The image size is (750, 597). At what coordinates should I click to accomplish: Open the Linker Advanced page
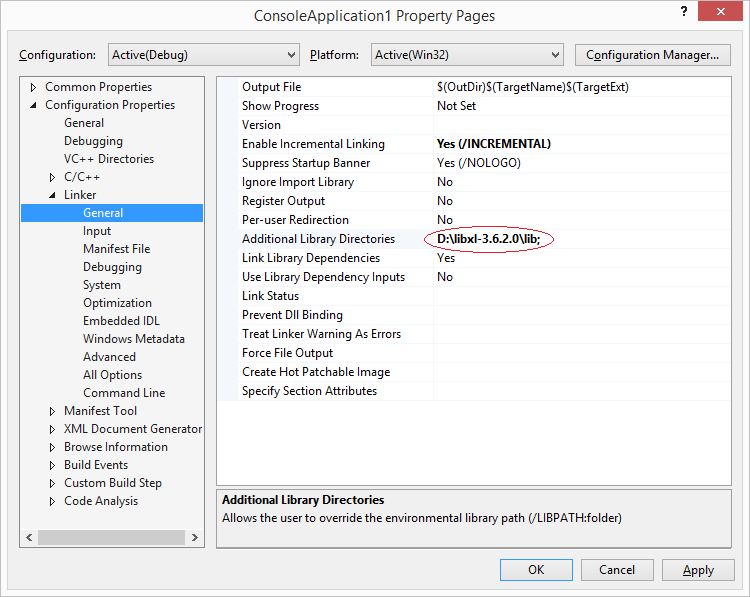(x=110, y=357)
